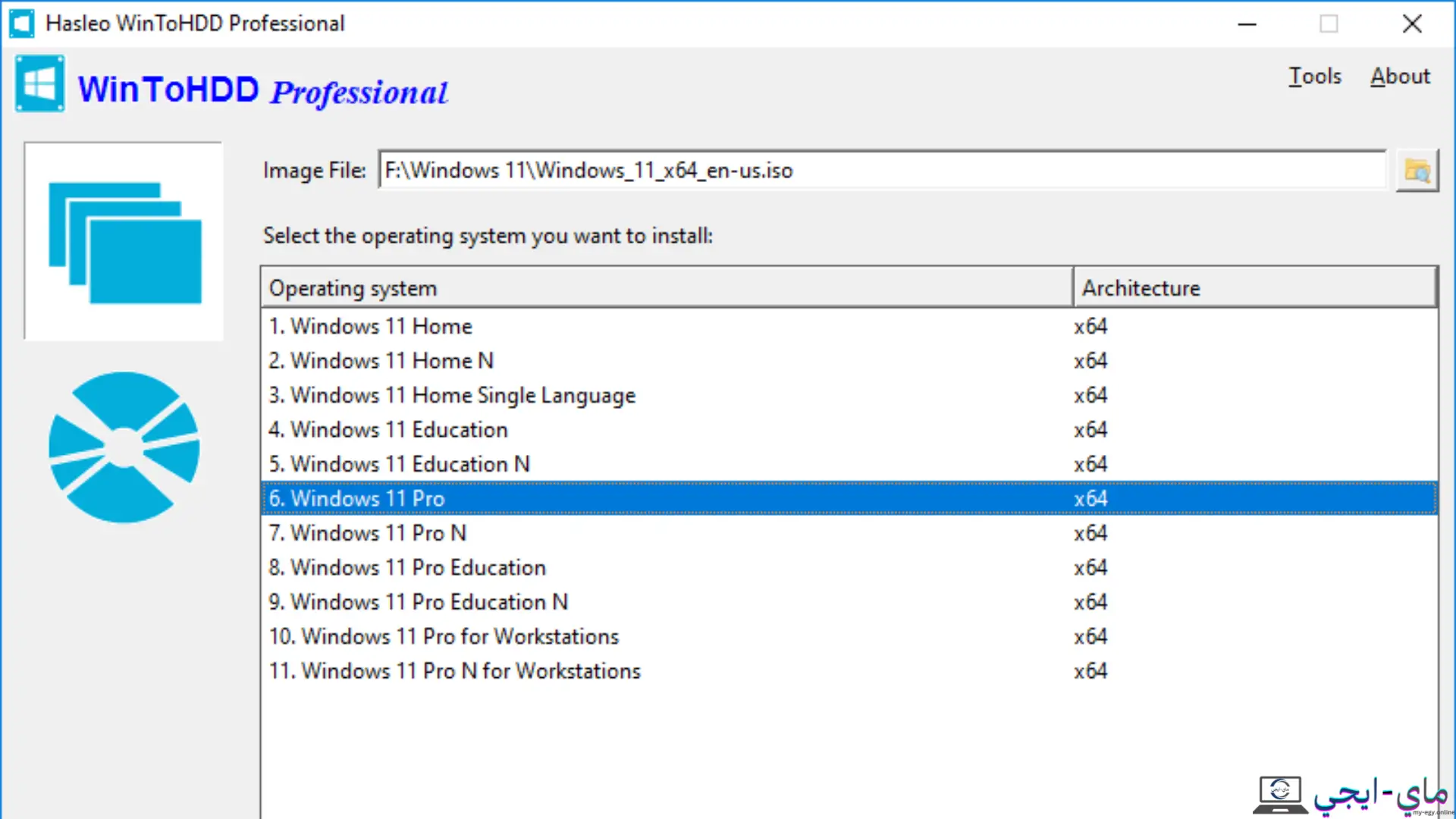Select 11. Windows 11 Pro N for Workstations
1456x819 pixels.
click(x=849, y=671)
